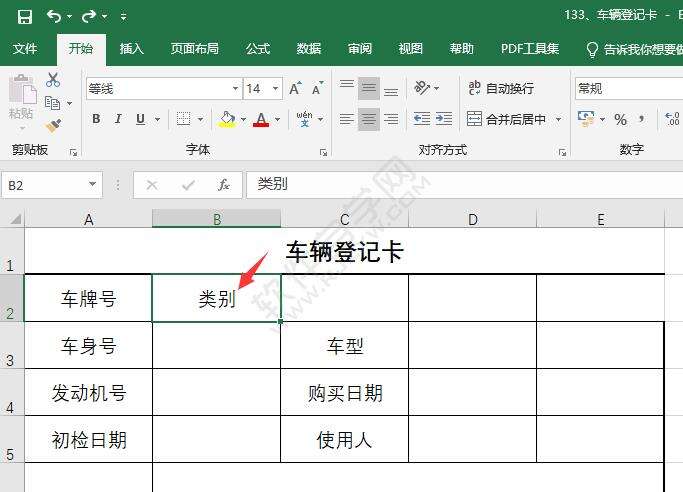This screenshot has width=683, height=492.
Task: Open the Borders dropdown arrow
Action: (200, 119)
